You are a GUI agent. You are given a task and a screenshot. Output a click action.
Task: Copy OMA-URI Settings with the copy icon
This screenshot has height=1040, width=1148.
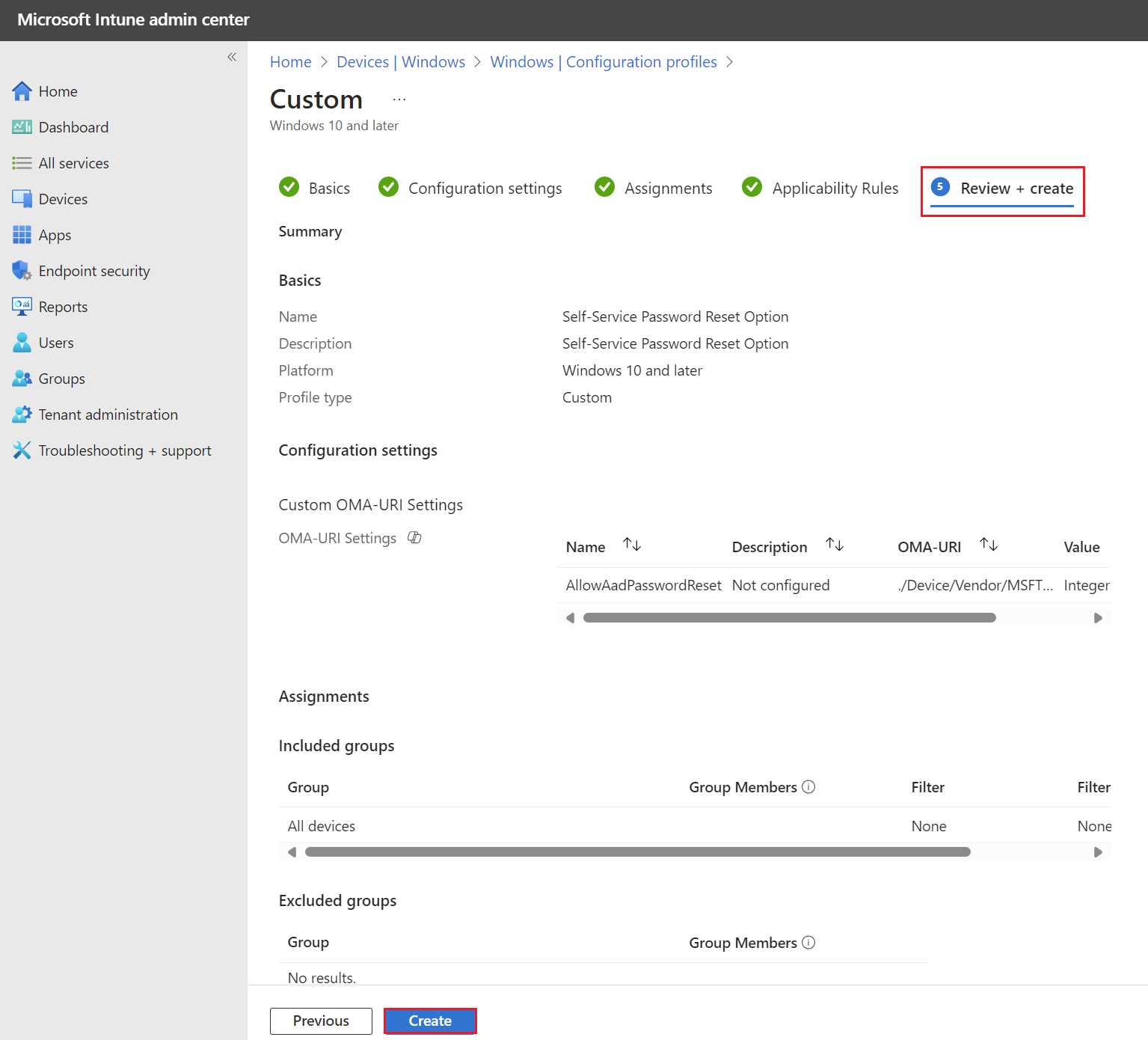[x=414, y=538]
